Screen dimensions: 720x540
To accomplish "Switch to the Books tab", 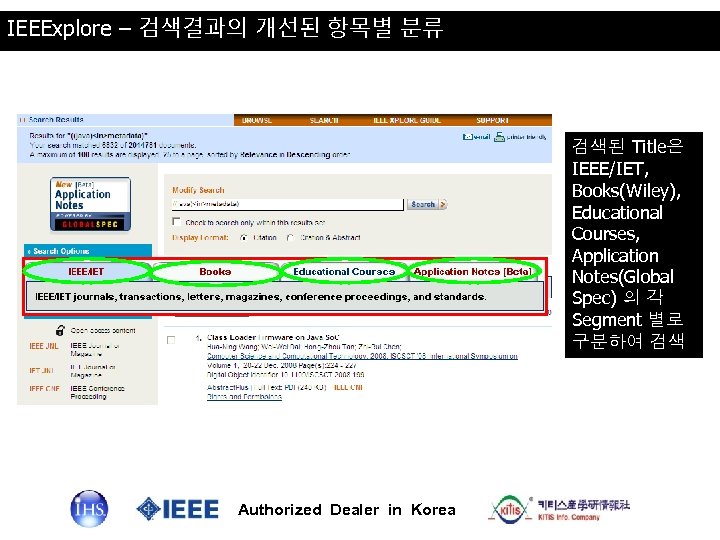I will point(215,272).
